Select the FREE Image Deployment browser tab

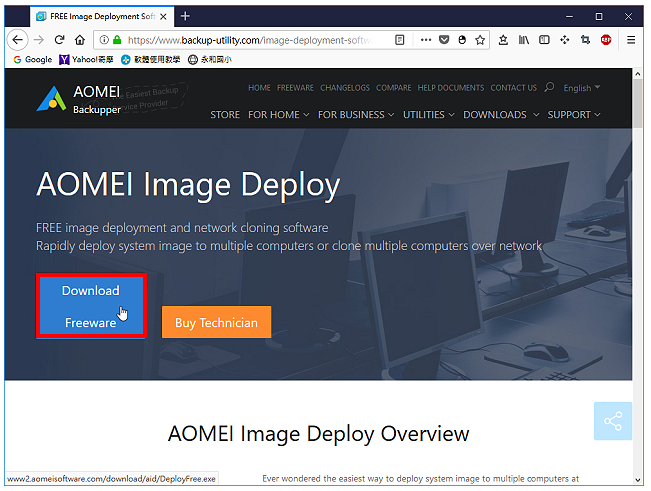tap(101, 16)
